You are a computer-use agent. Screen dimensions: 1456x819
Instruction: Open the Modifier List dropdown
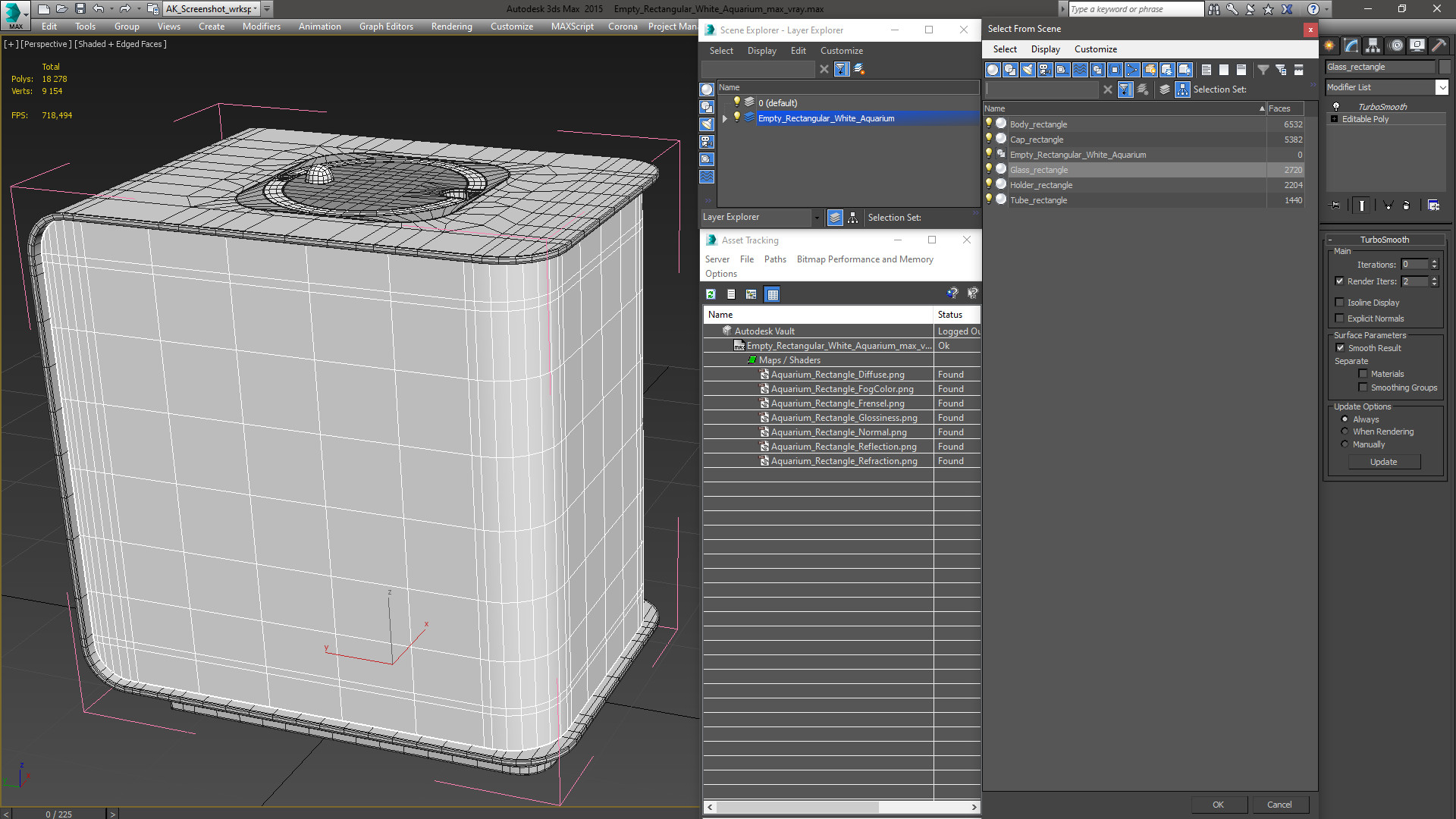coord(1387,87)
